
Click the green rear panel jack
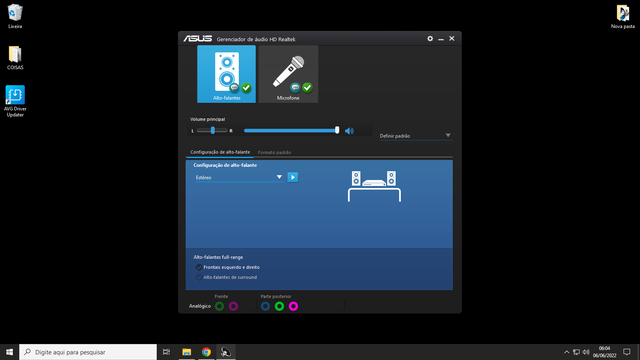coord(279,306)
